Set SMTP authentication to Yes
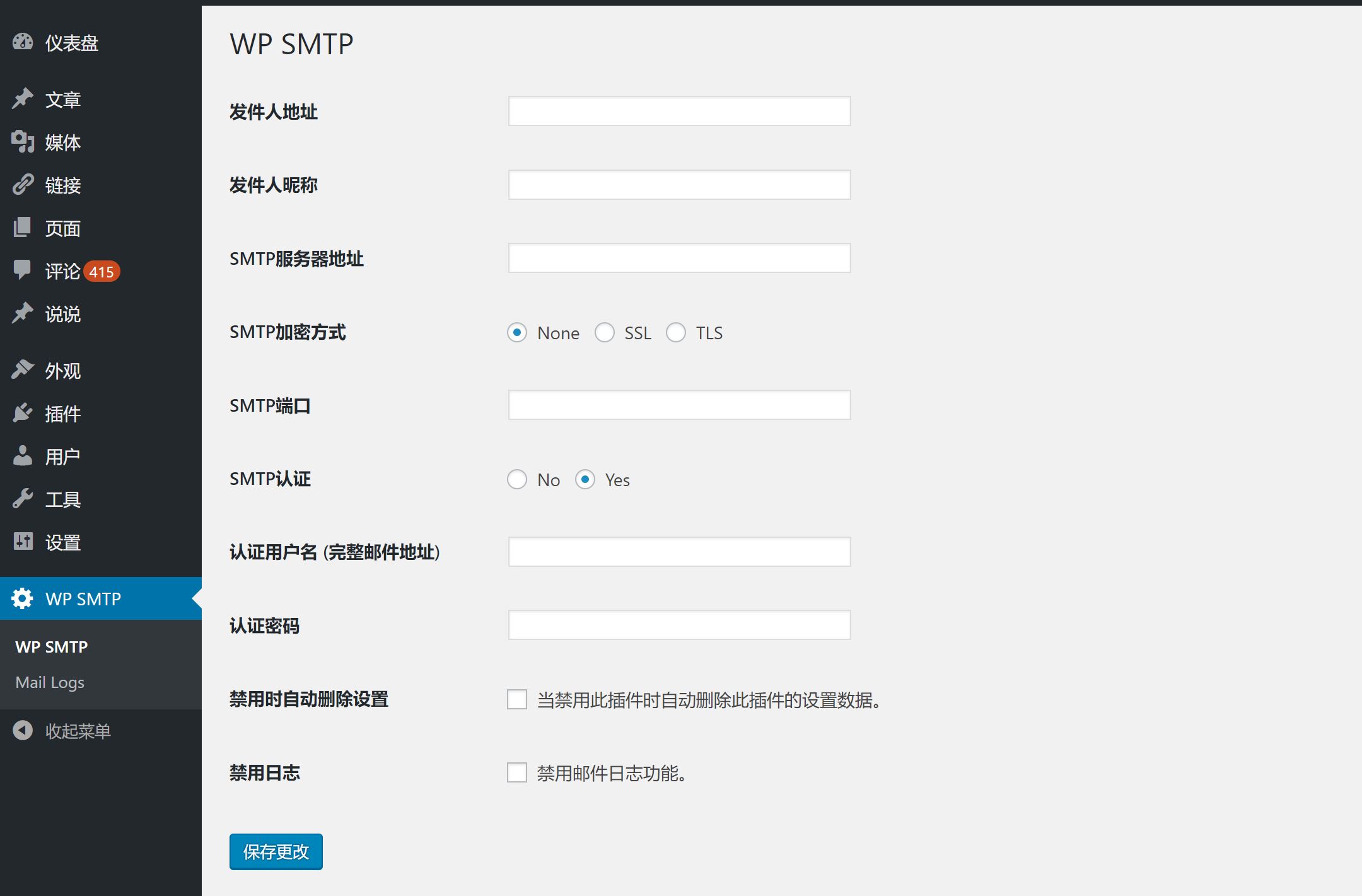 point(585,480)
